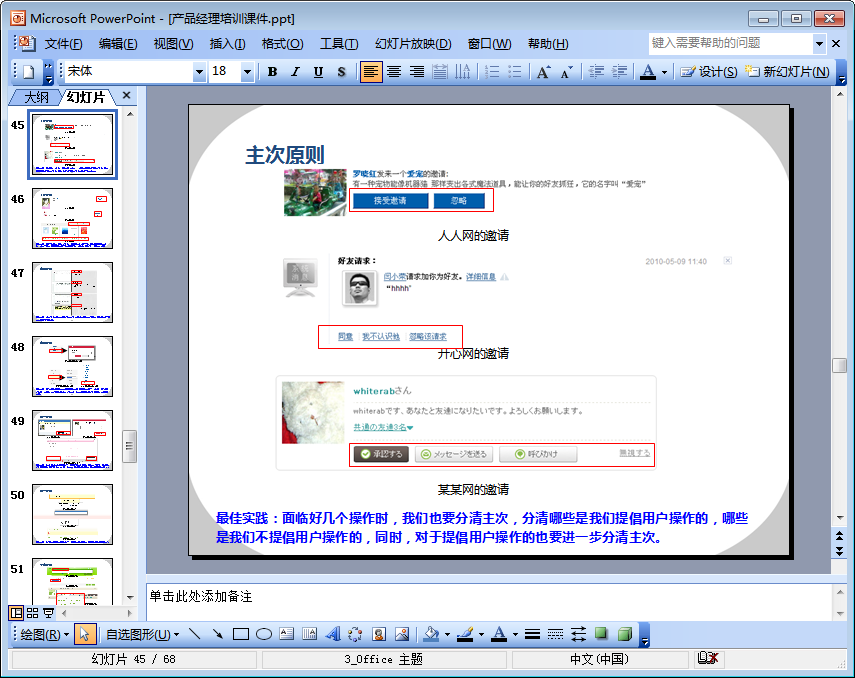Apply font color in formatting toolbar

click(648, 71)
